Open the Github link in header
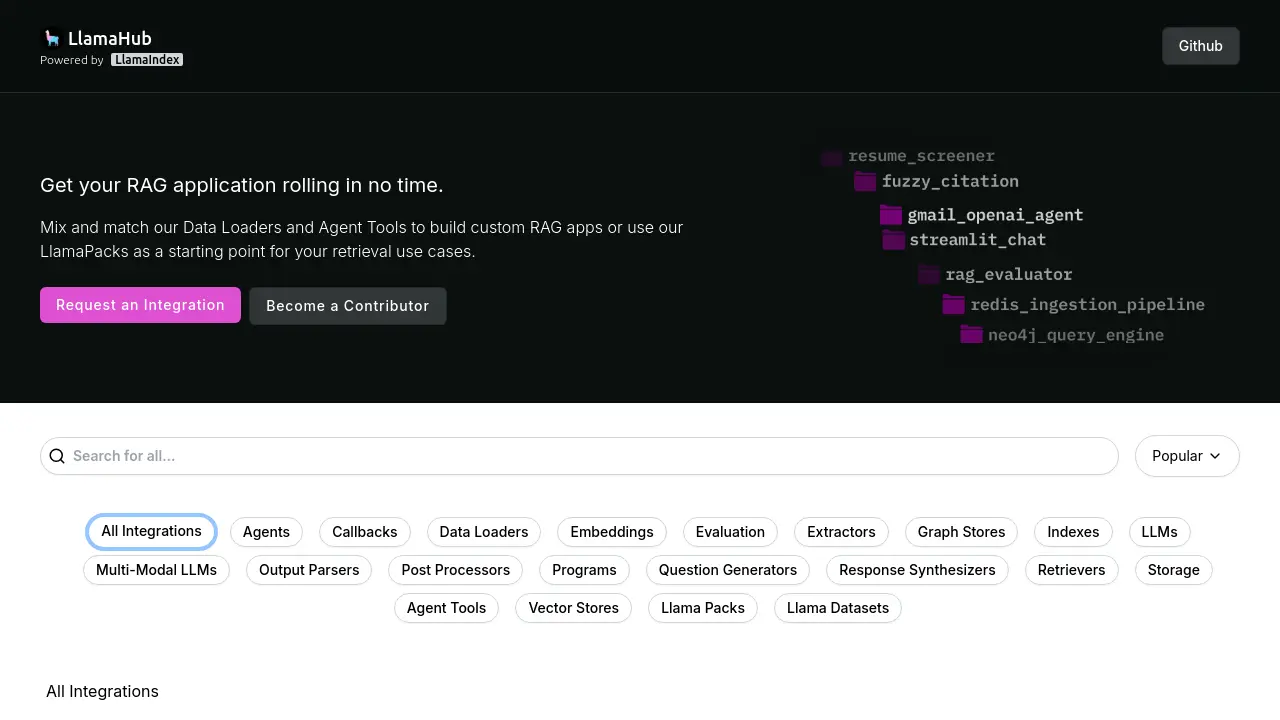This screenshot has height=720, width=1280. 1200,46
